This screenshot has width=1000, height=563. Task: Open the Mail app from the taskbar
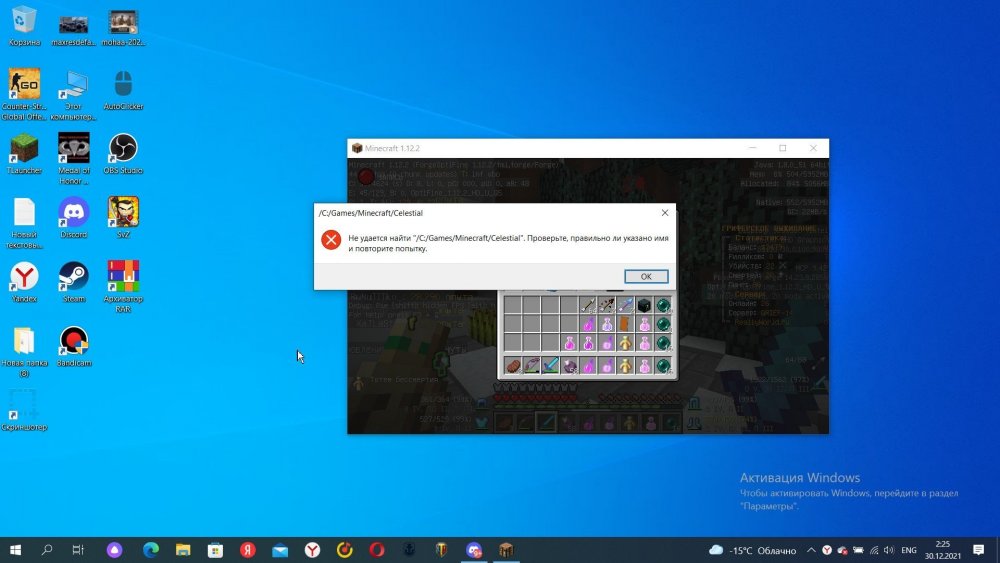pyautogui.click(x=280, y=550)
